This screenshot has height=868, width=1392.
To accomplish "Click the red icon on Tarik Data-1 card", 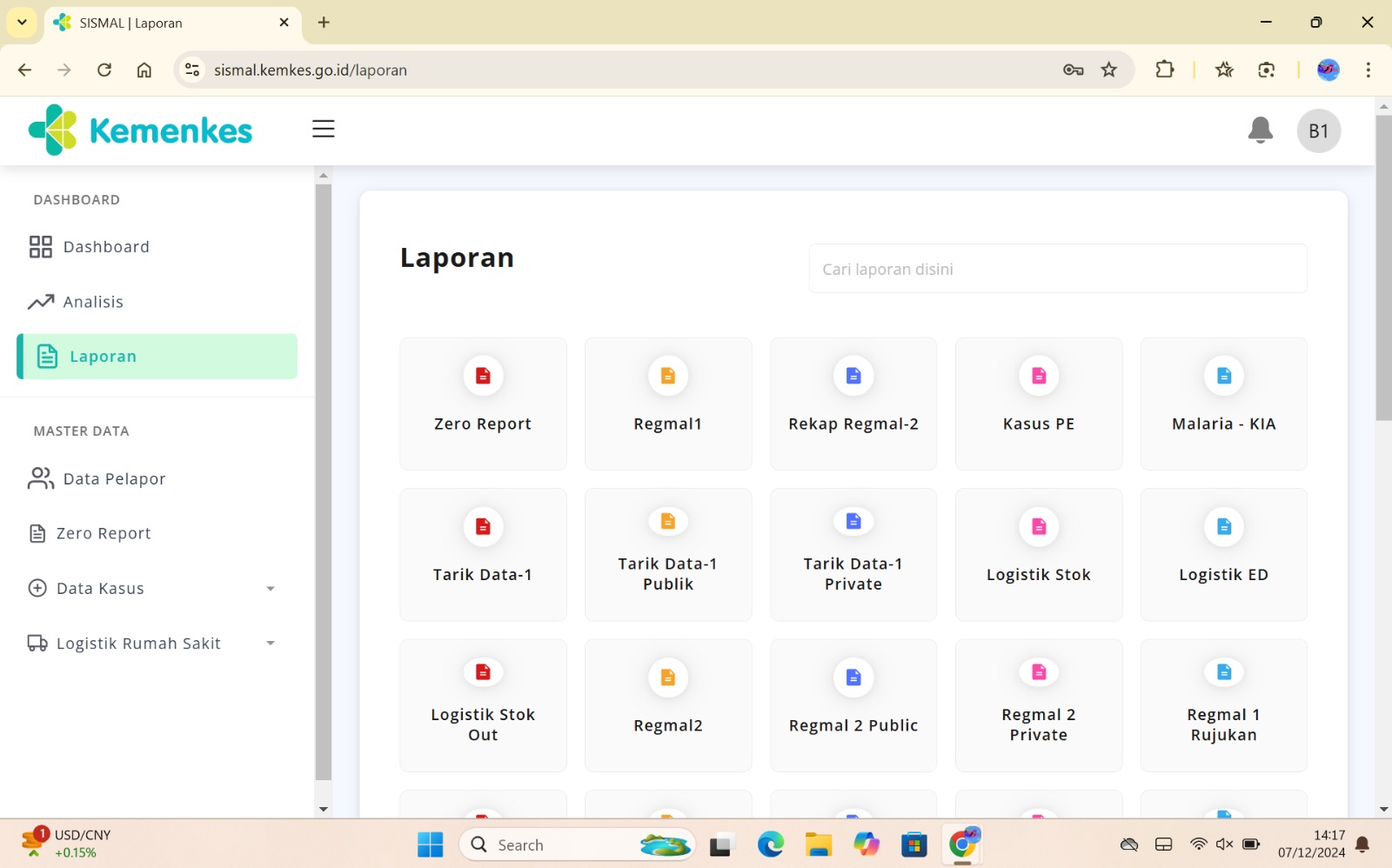I will 483,526.
